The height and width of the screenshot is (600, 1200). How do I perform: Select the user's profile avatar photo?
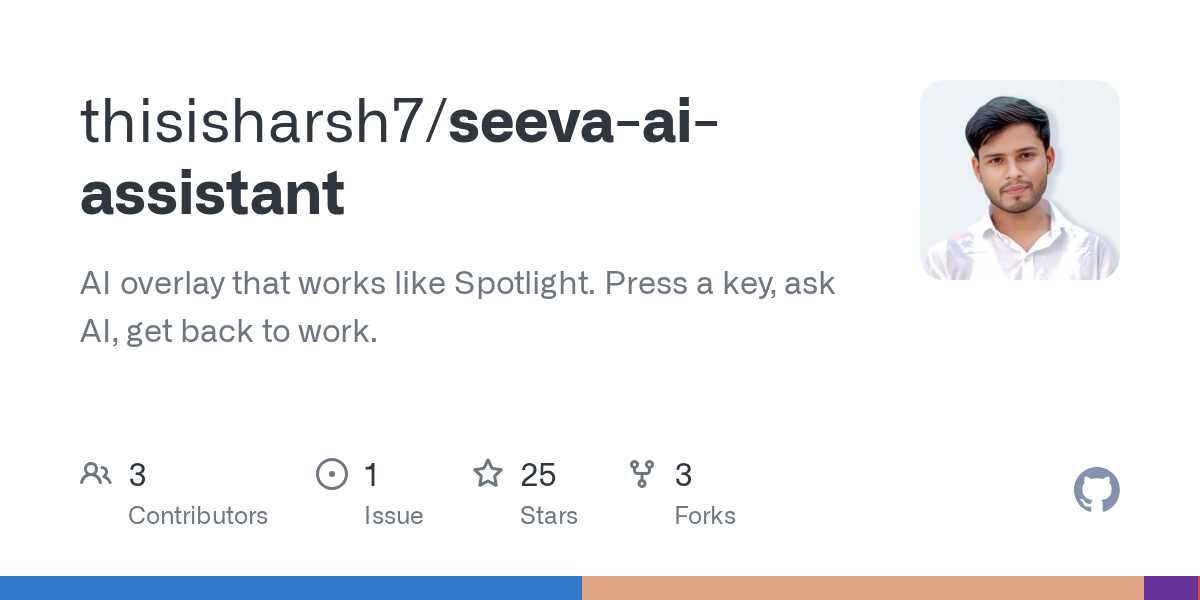pos(1019,180)
